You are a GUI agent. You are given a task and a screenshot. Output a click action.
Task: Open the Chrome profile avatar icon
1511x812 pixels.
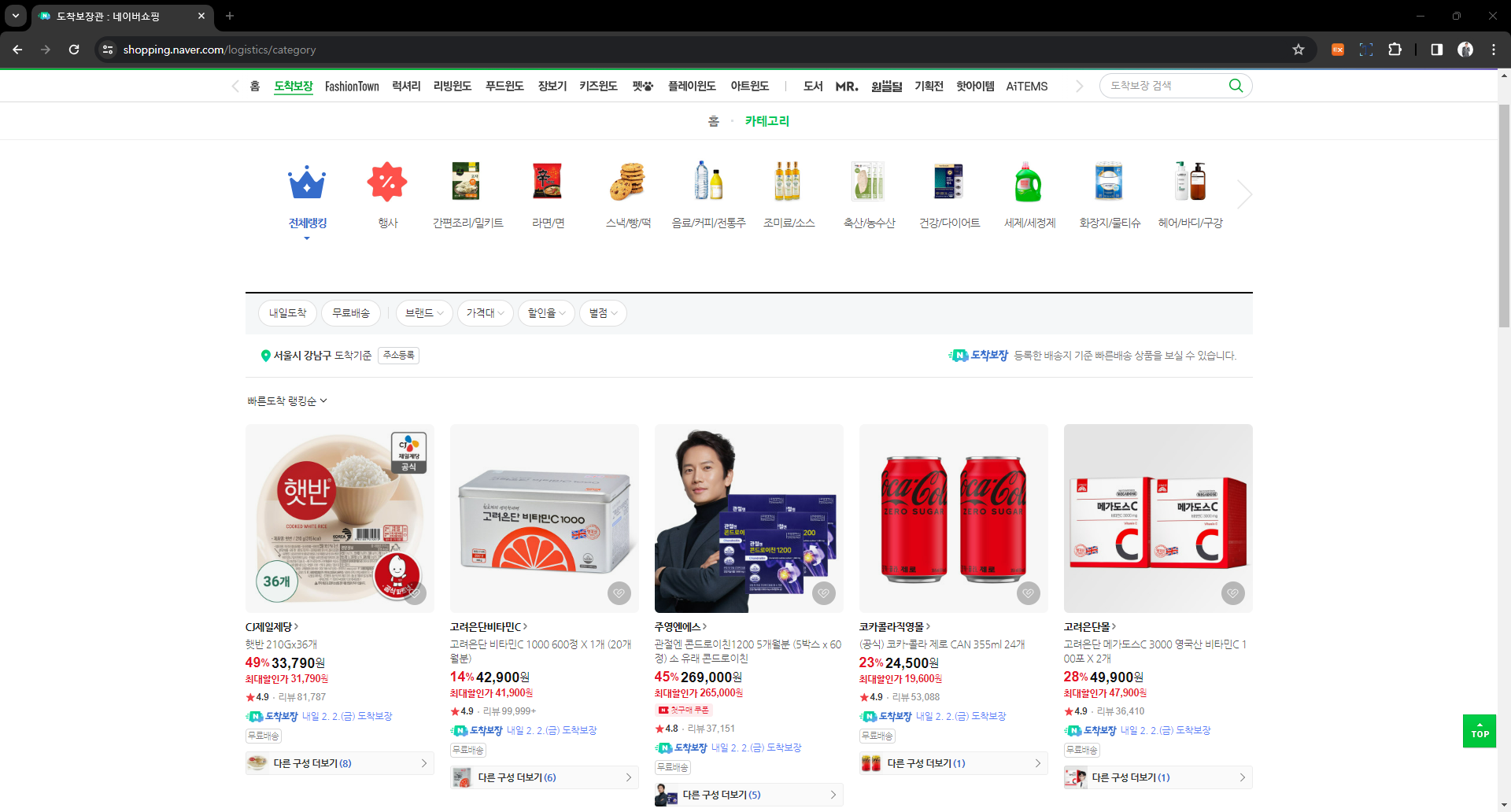[x=1465, y=50]
